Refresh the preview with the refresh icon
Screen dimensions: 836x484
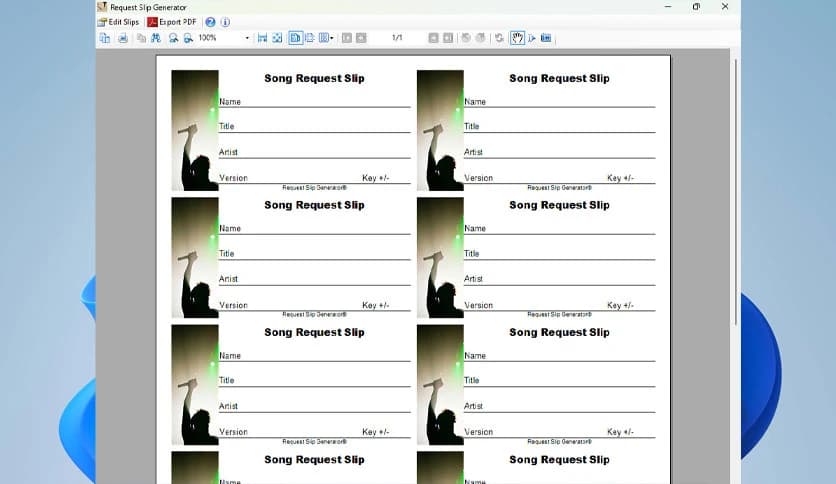coord(499,38)
